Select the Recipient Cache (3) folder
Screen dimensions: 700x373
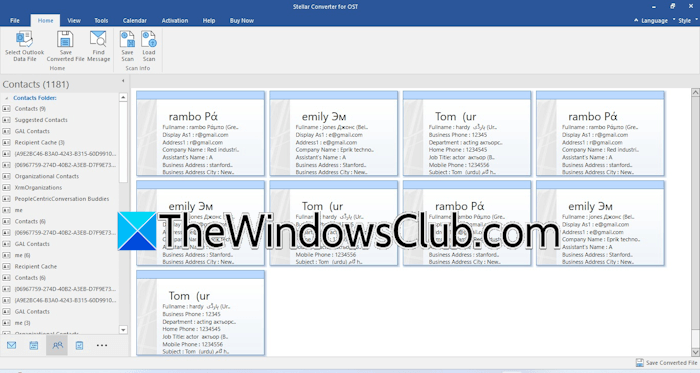tap(39, 143)
